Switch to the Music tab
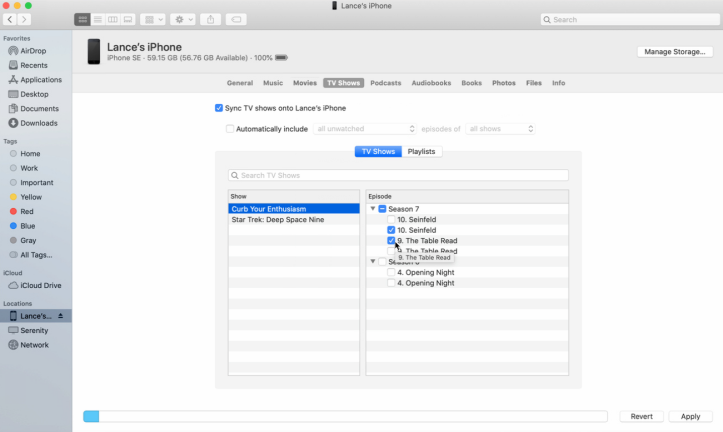 coord(273,83)
